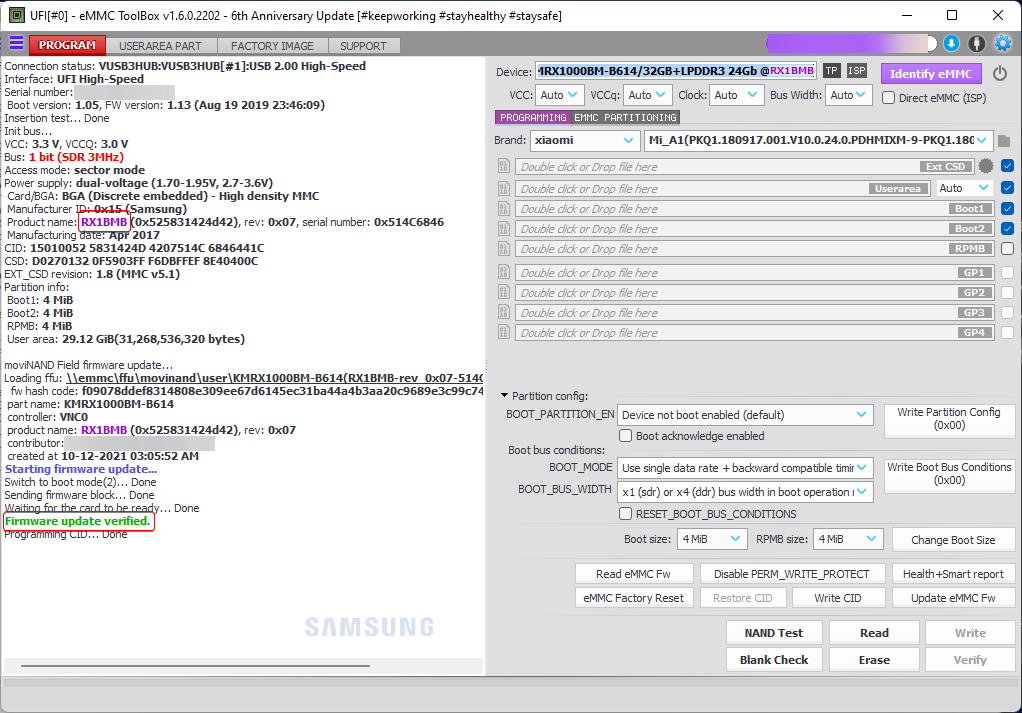Toggle the Ext CSD checkbox
This screenshot has width=1022, height=713.
point(1007,166)
